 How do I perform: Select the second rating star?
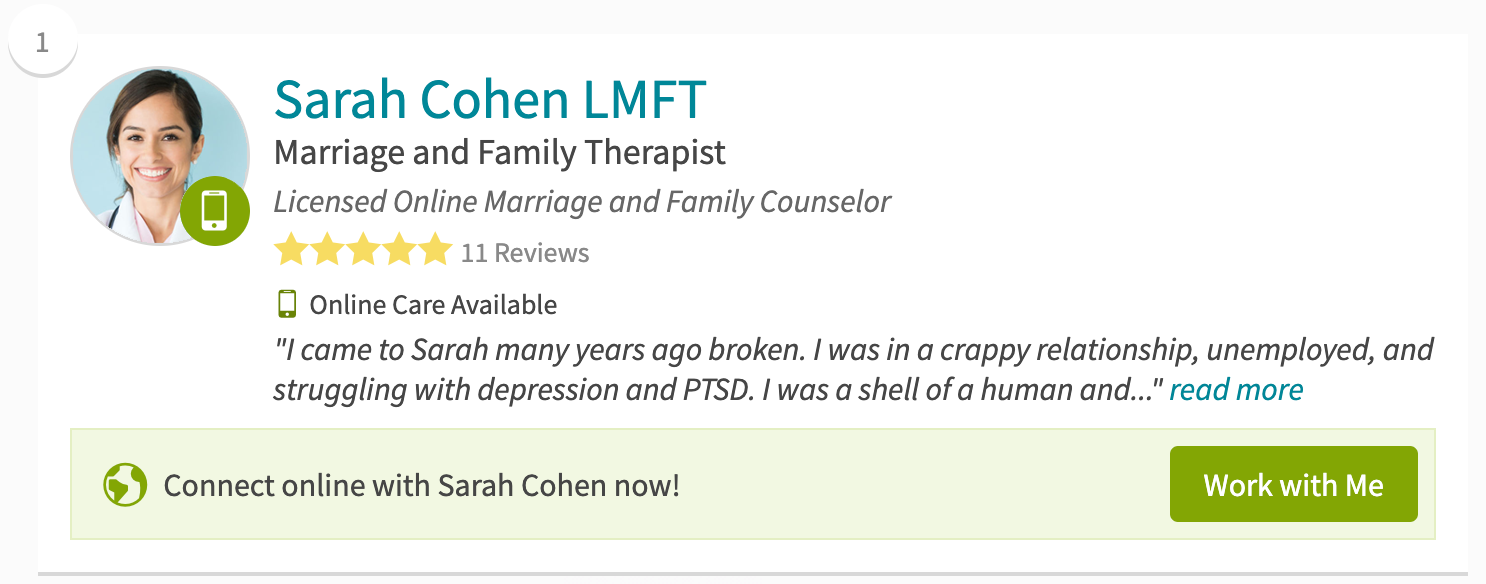click(327, 252)
